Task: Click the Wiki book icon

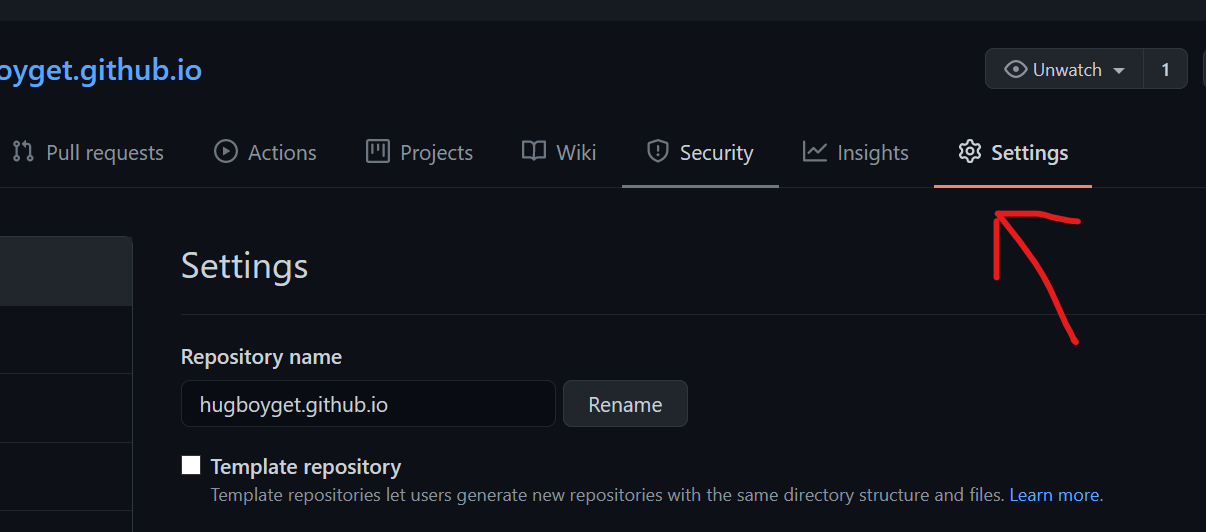Action: pos(534,152)
